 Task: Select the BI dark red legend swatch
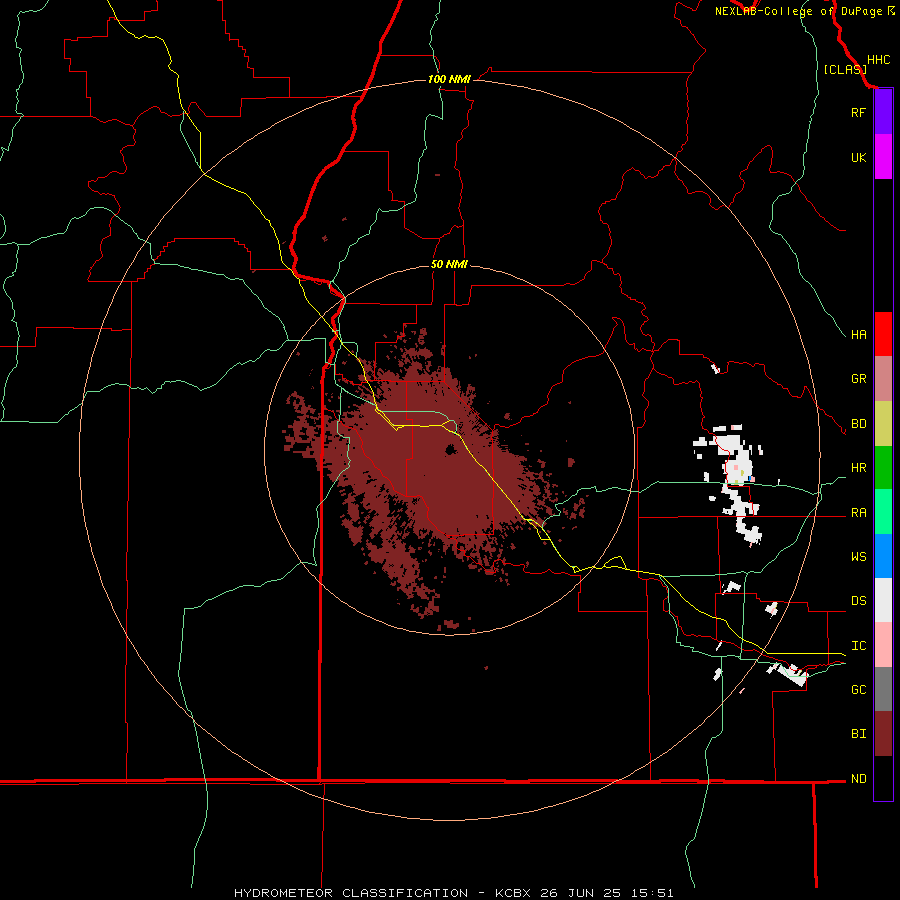[x=883, y=734]
